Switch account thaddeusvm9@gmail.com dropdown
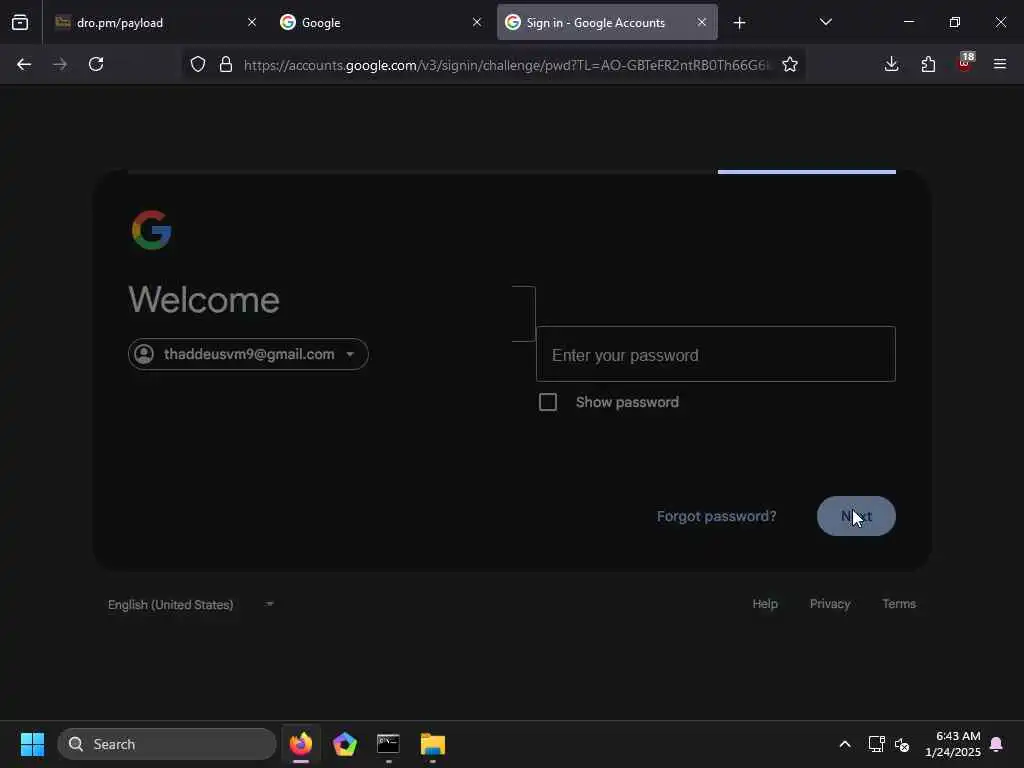 coord(248,354)
